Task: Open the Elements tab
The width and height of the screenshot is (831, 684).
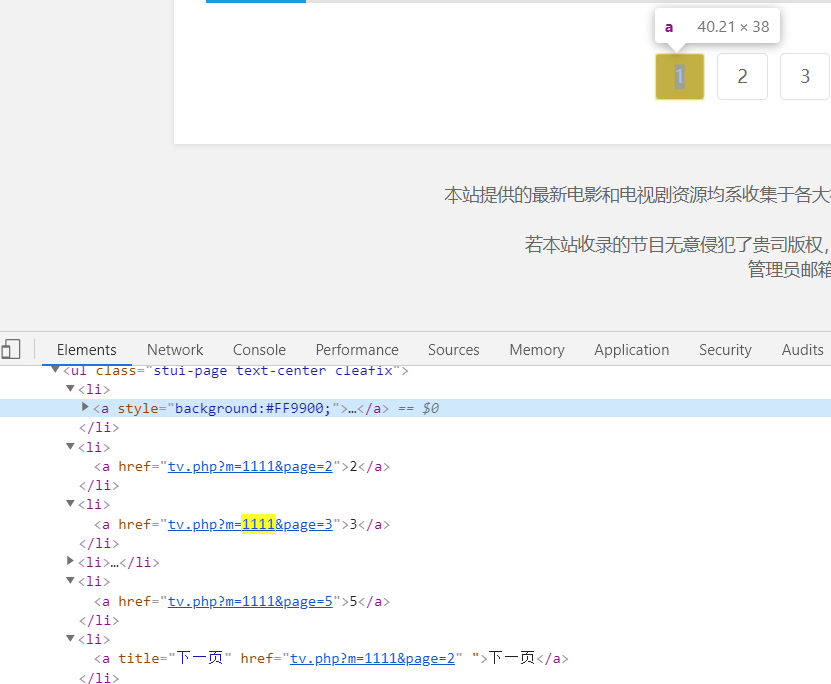Action: (86, 350)
